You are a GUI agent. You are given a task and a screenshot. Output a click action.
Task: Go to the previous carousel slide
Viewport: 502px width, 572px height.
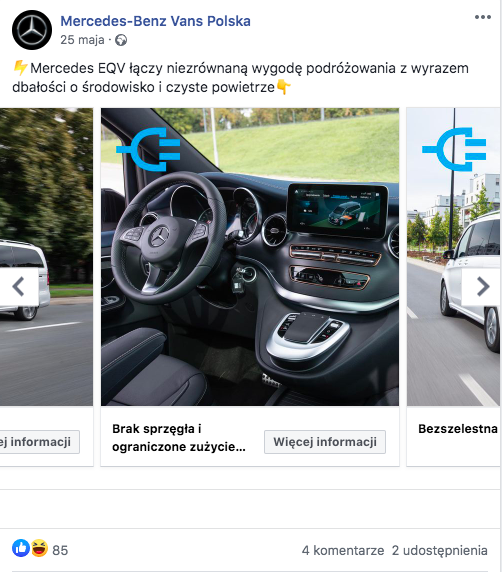coord(19,287)
